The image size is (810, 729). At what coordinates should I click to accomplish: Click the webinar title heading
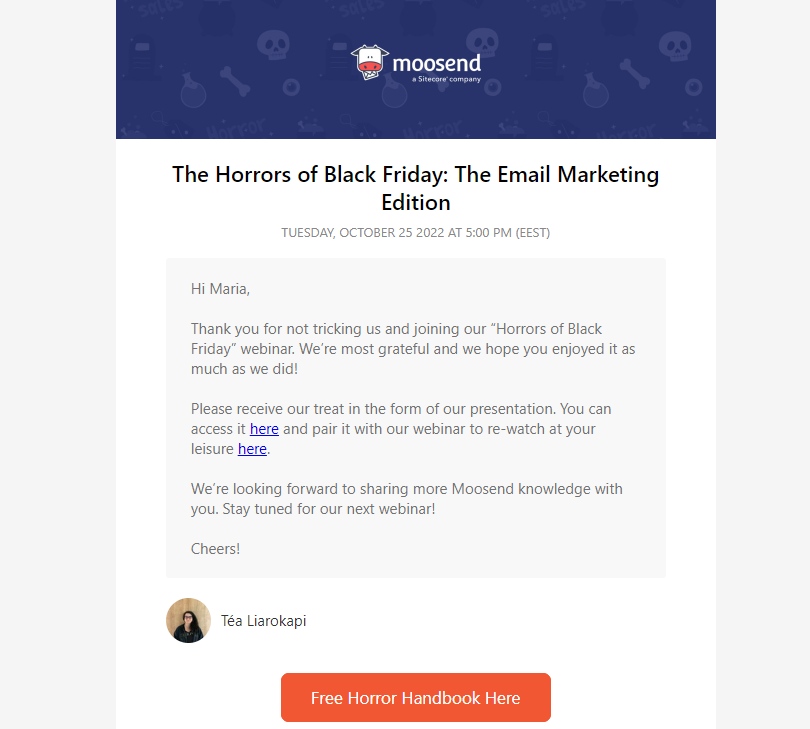(416, 188)
